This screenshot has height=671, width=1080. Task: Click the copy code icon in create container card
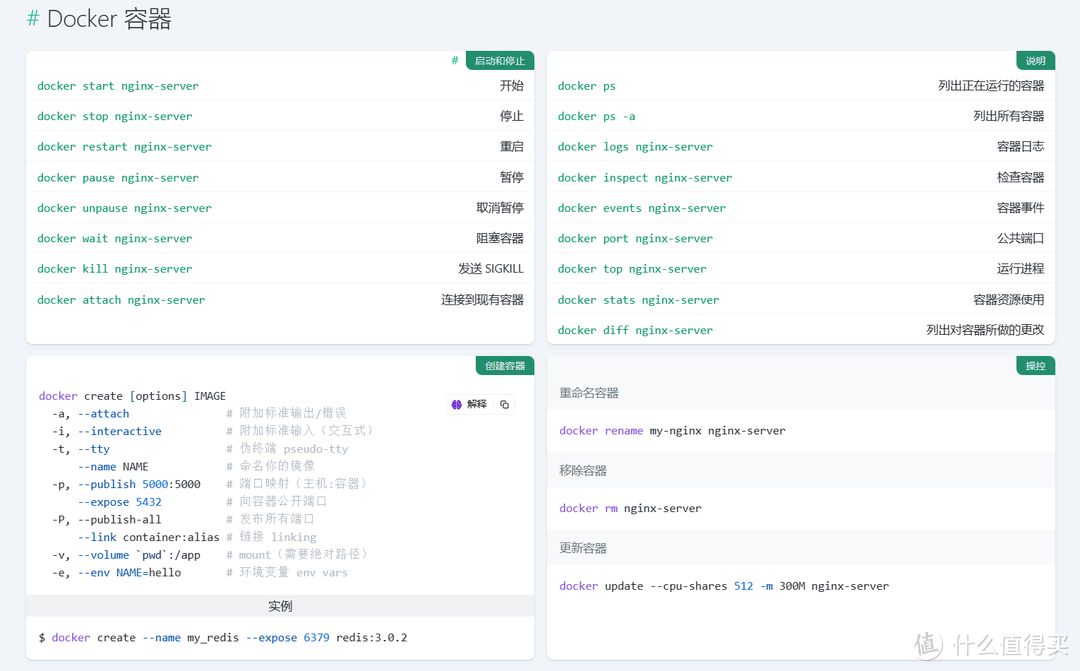point(504,404)
